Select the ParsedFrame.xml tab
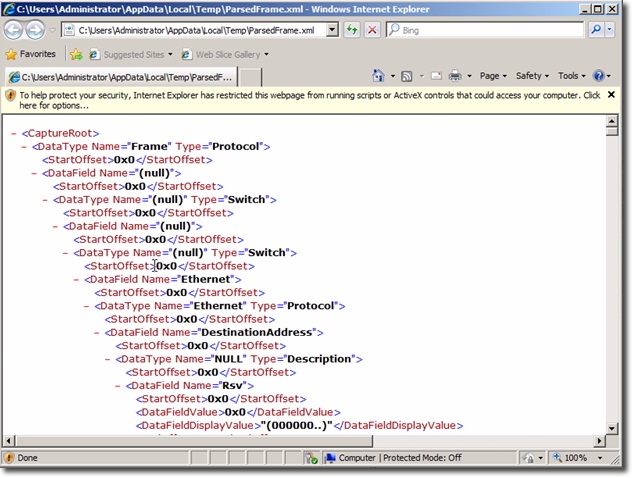 [120, 77]
